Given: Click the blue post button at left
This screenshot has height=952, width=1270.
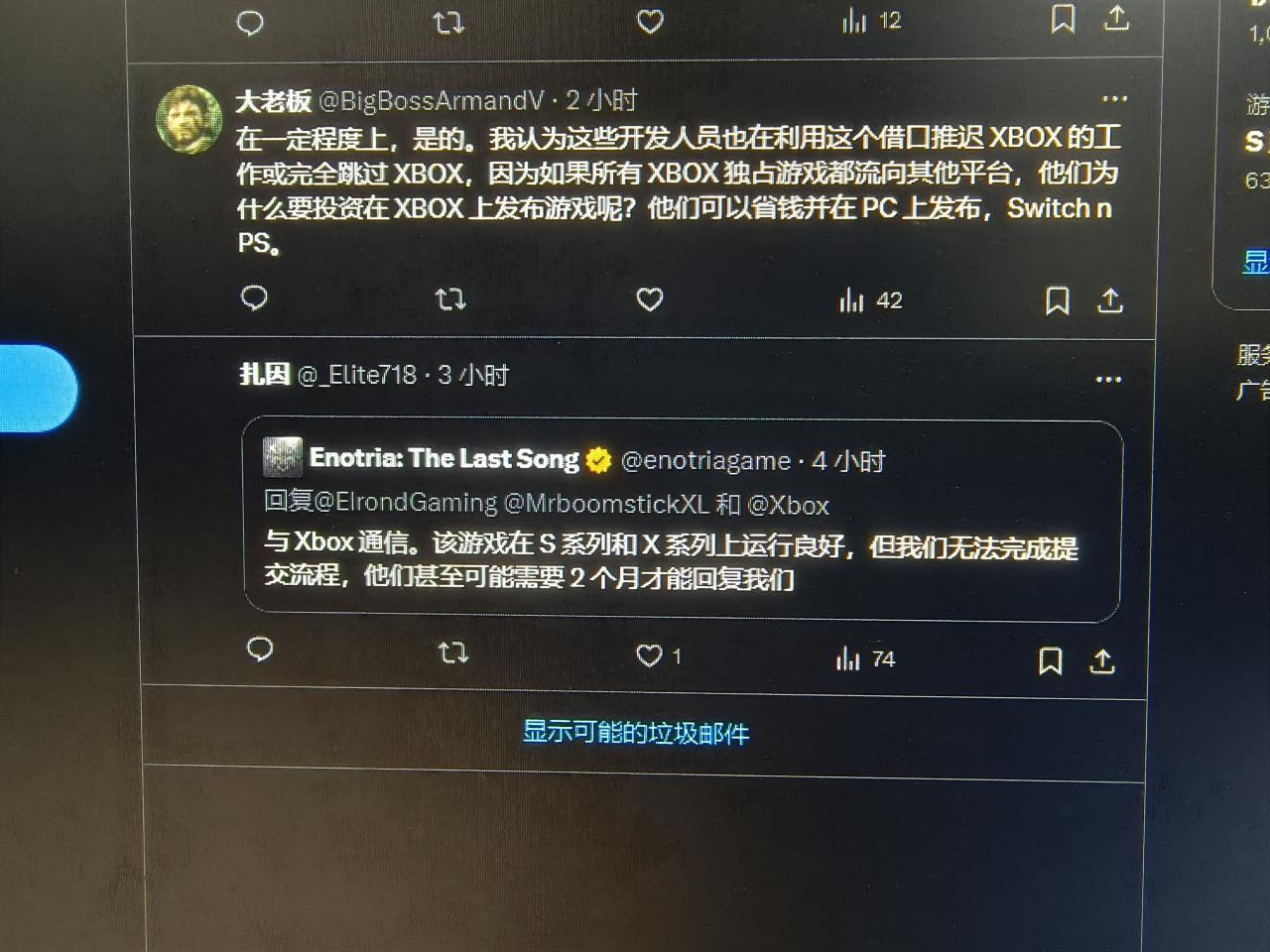Looking at the screenshot, I should tap(35, 388).
